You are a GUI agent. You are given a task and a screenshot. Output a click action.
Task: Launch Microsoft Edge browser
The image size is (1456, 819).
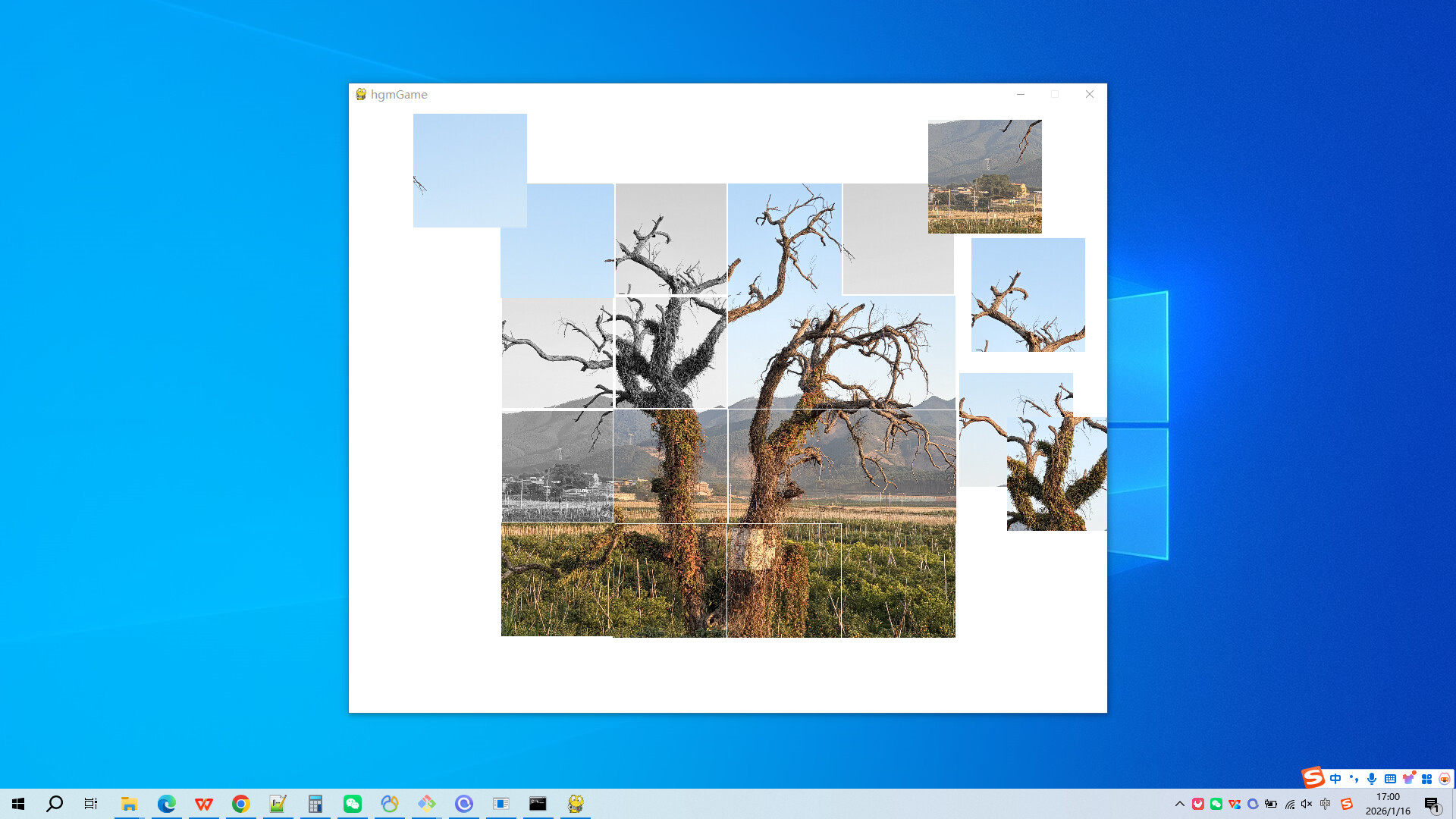click(166, 805)
